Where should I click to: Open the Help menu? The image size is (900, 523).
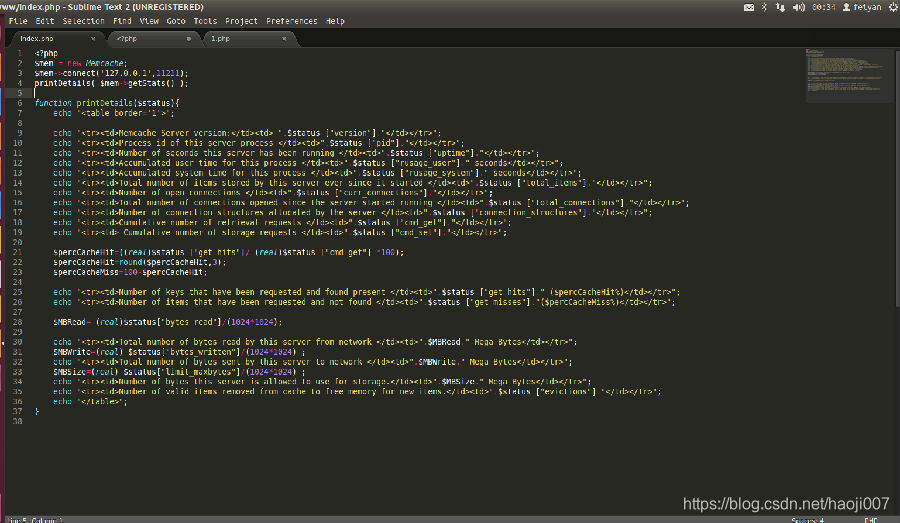pos(335,21)
